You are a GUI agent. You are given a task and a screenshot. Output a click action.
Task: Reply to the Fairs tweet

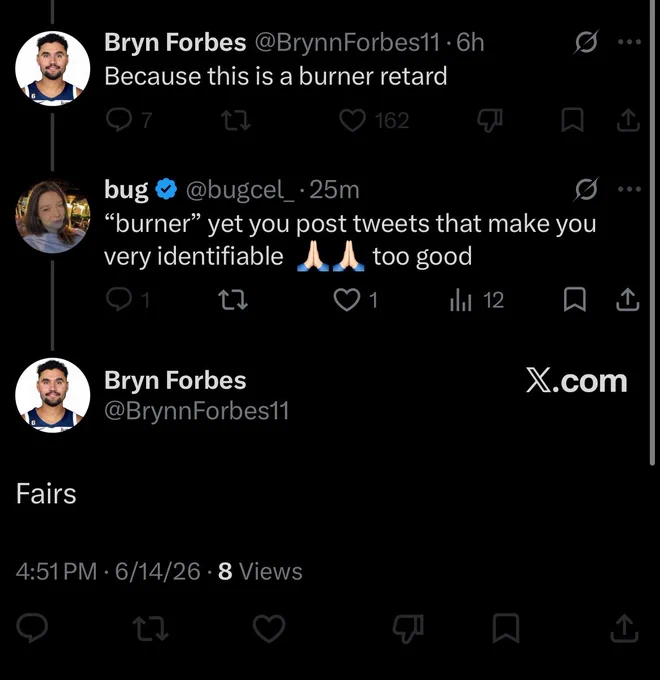pyautogui.click(x=32, y=628)
